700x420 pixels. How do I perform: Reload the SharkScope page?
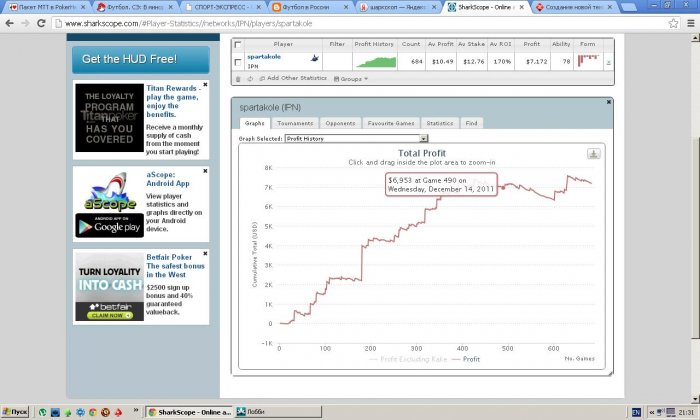click(x=41, y=23)
